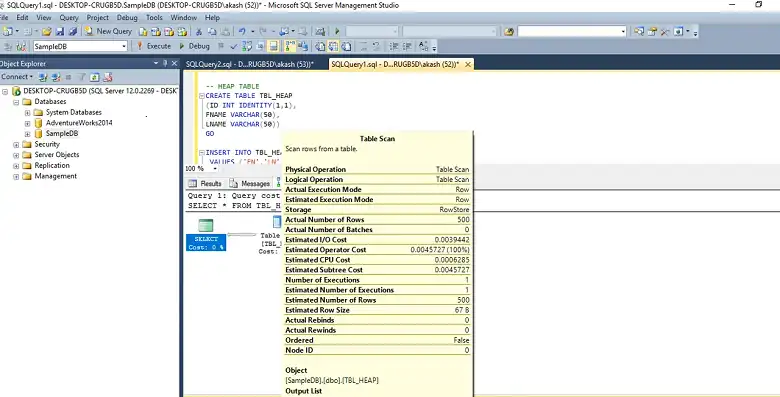
Task: Click the Save floppy disk icon
Action: (60, 31)
